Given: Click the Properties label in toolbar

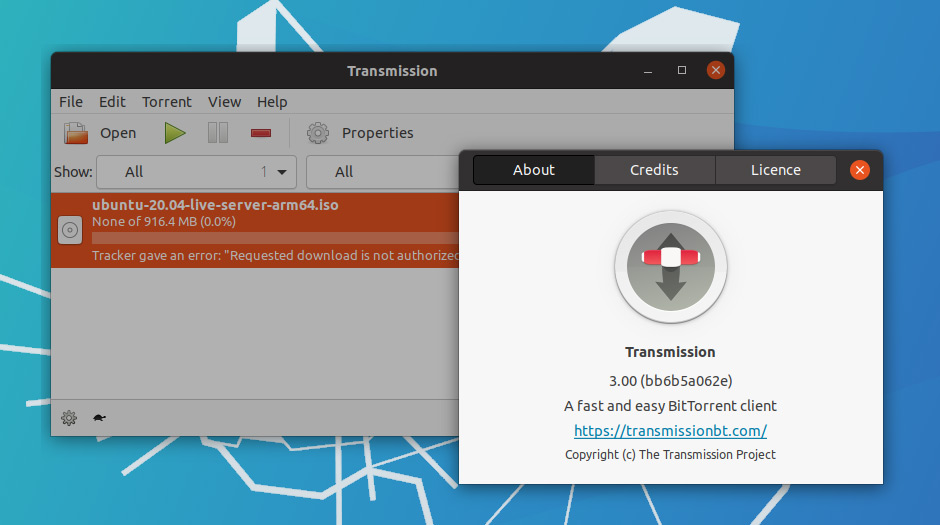Looking at the screenshot, I should coord(378,133).
